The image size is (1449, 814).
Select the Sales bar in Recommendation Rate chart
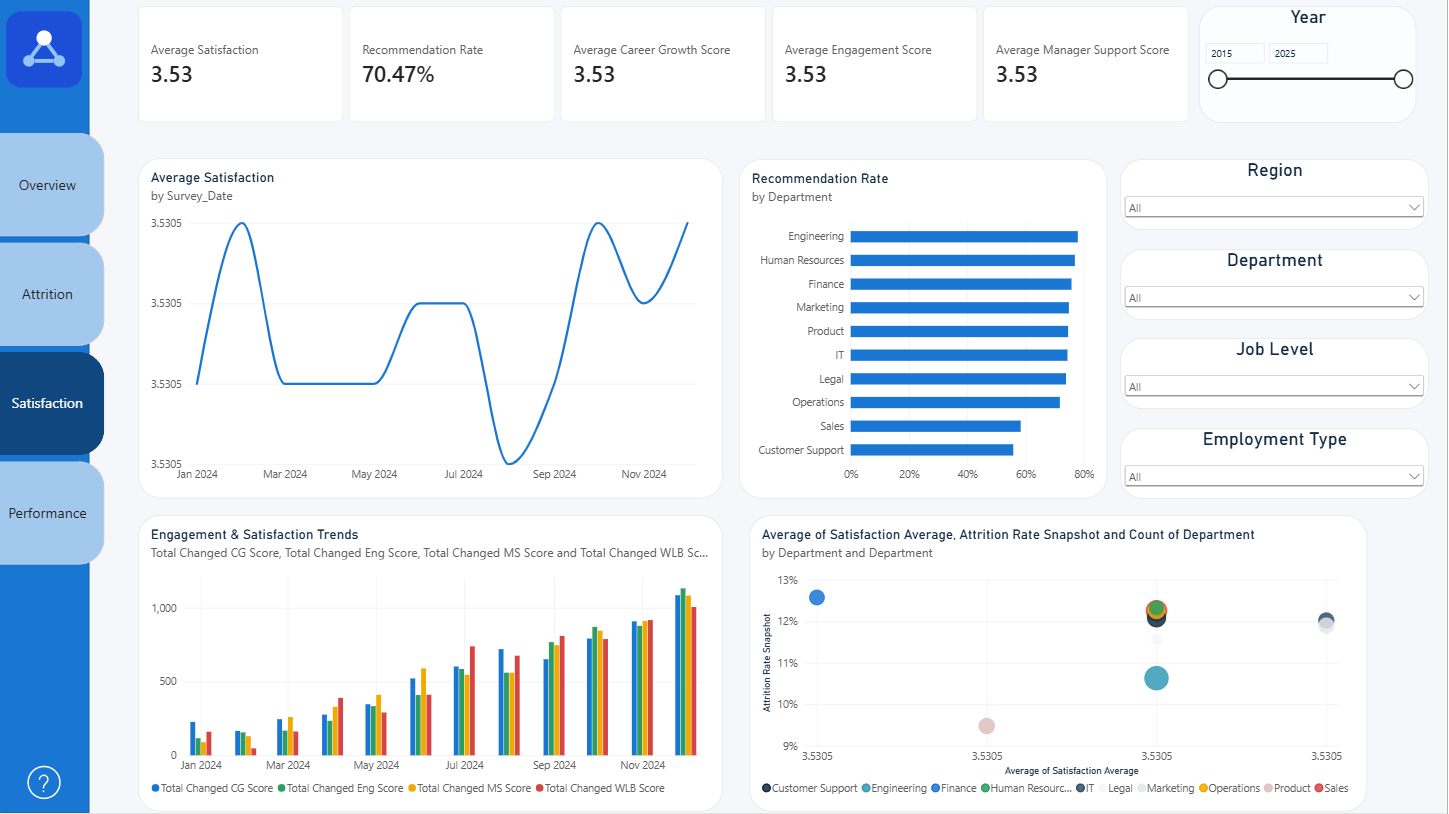935,426
